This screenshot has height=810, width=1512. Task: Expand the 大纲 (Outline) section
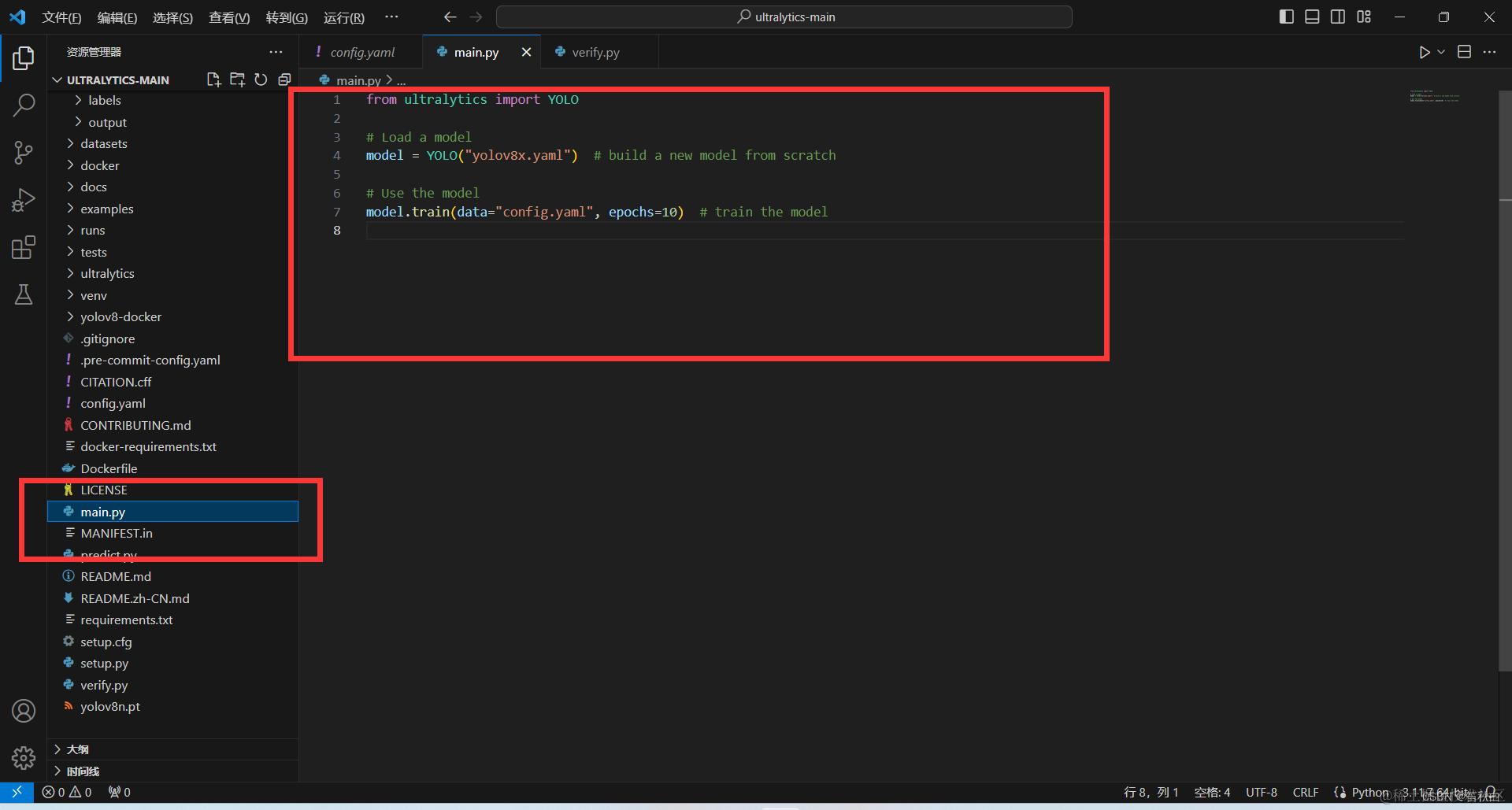[x=173, y=749]
